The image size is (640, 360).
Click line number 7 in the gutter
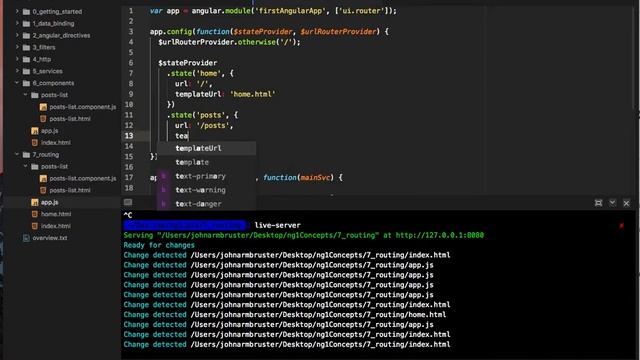[x=131, y=73]
